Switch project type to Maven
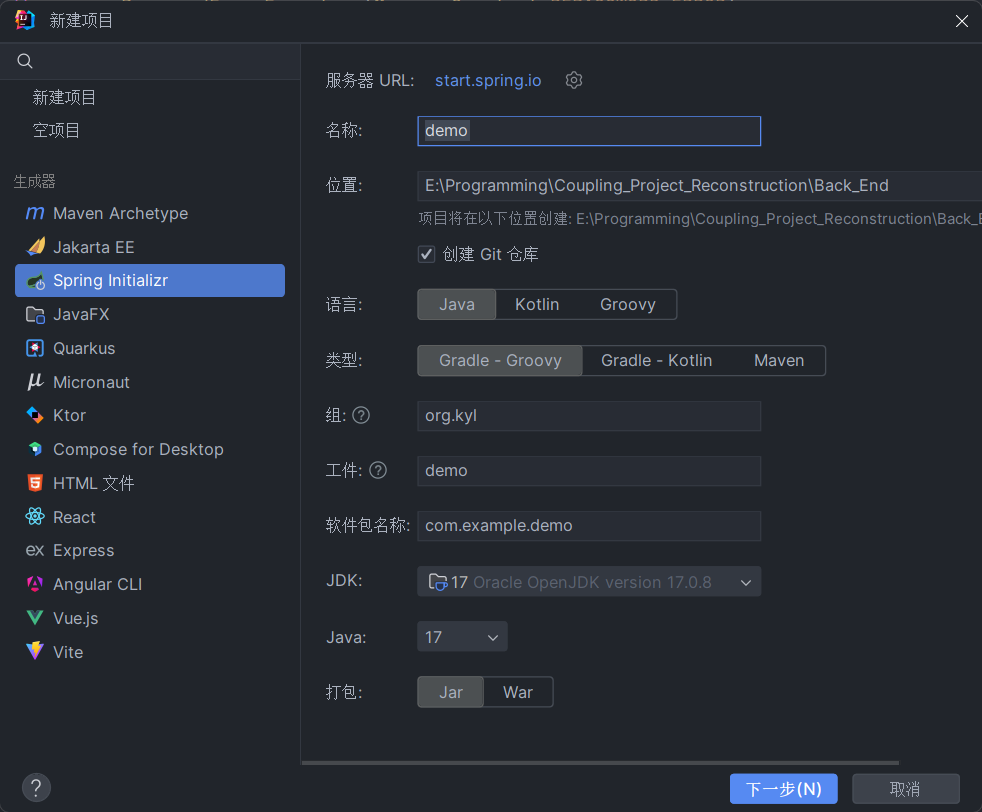The height and width of the screenshot is (812, 982). [778, 360]
